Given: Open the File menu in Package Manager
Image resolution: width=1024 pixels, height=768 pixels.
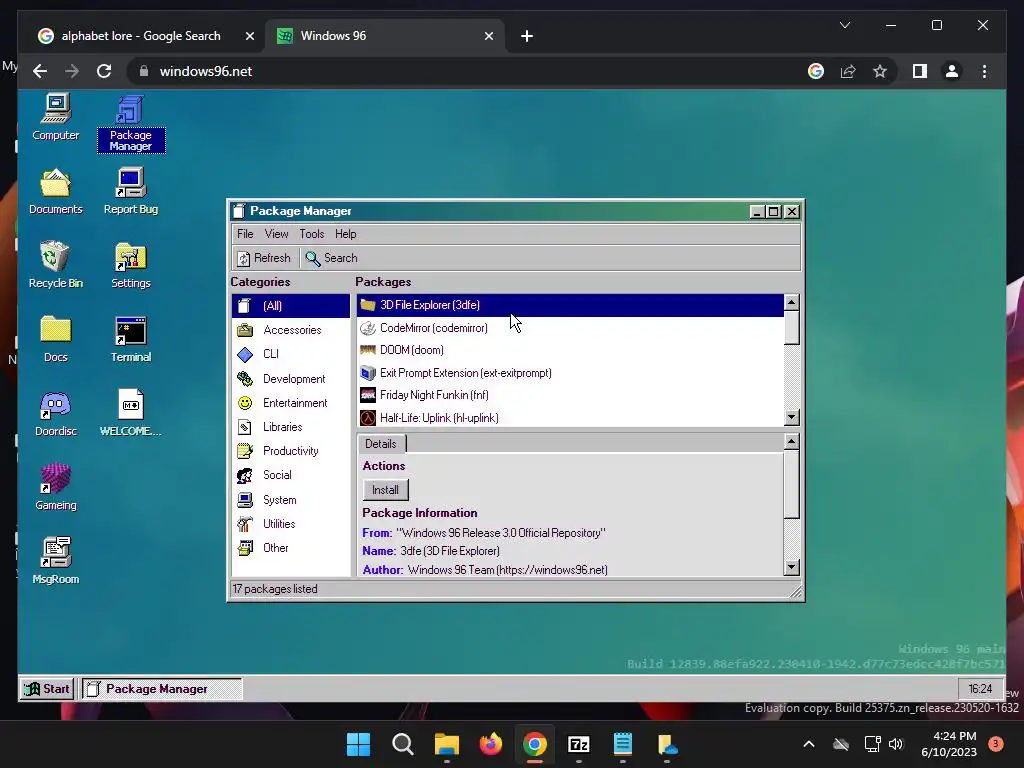Looking at the screenshot, I should click(245, 234).
